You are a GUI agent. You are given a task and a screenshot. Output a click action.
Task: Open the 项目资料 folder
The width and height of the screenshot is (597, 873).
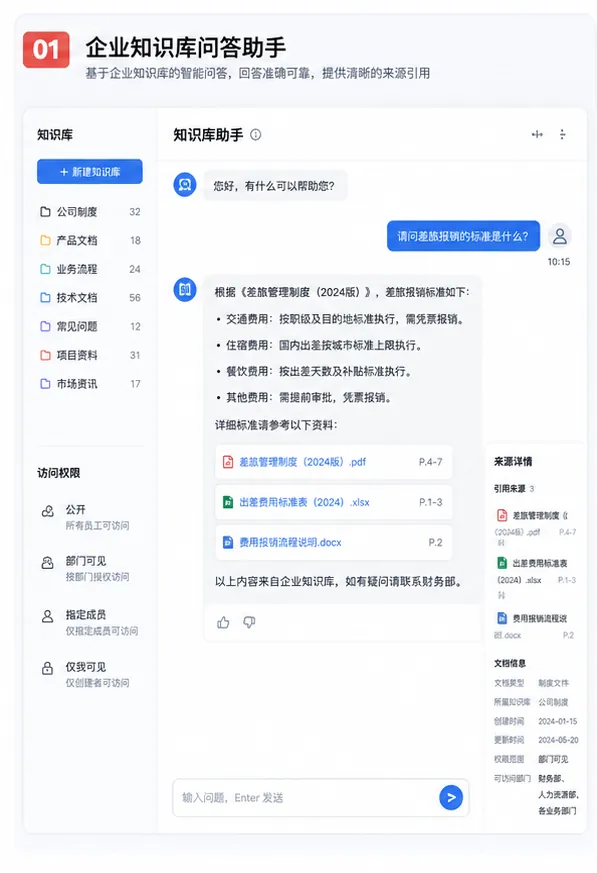[90, 355]
